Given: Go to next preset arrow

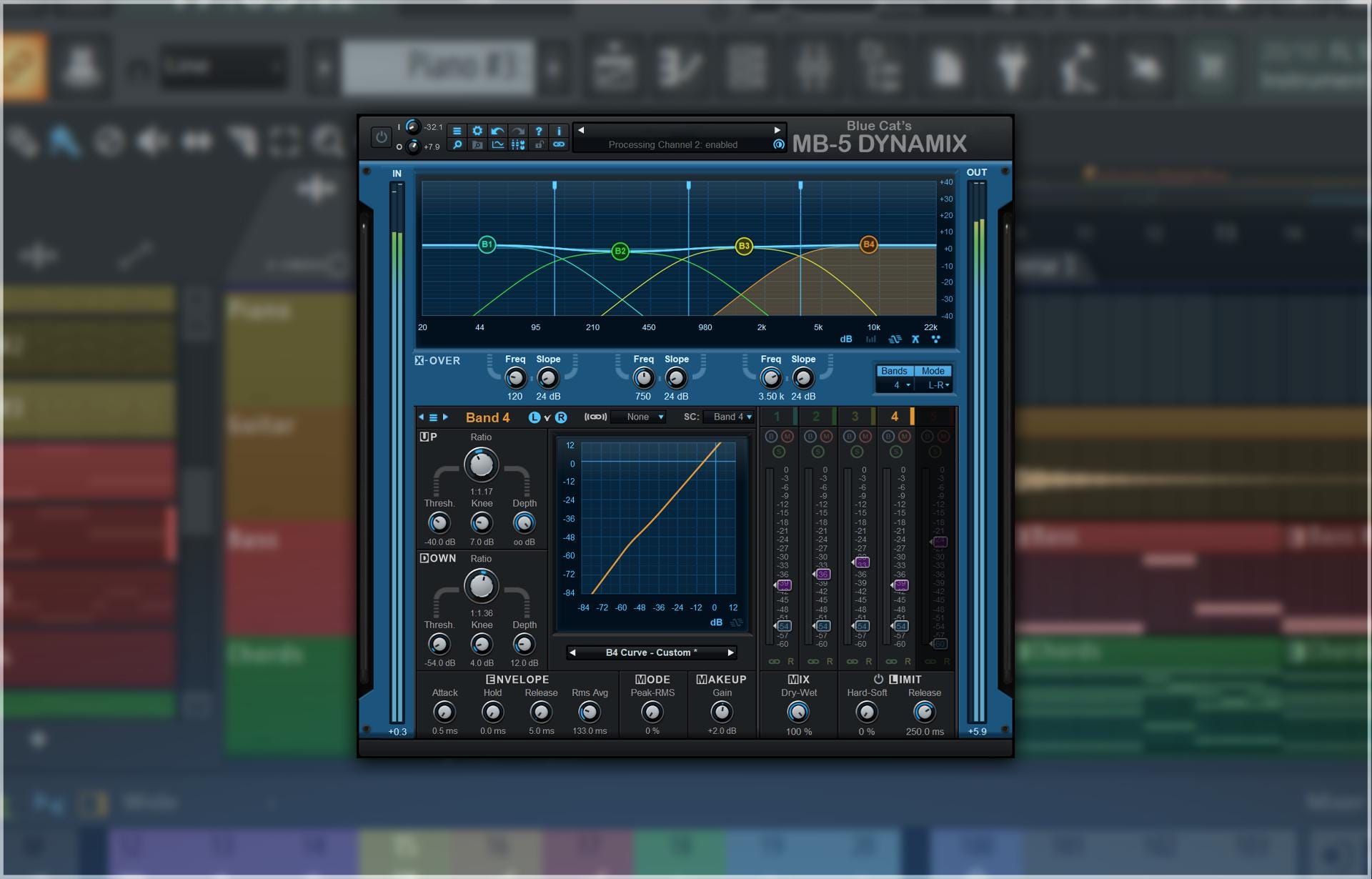Looking at the screenshot, I should tap(777, 130).
